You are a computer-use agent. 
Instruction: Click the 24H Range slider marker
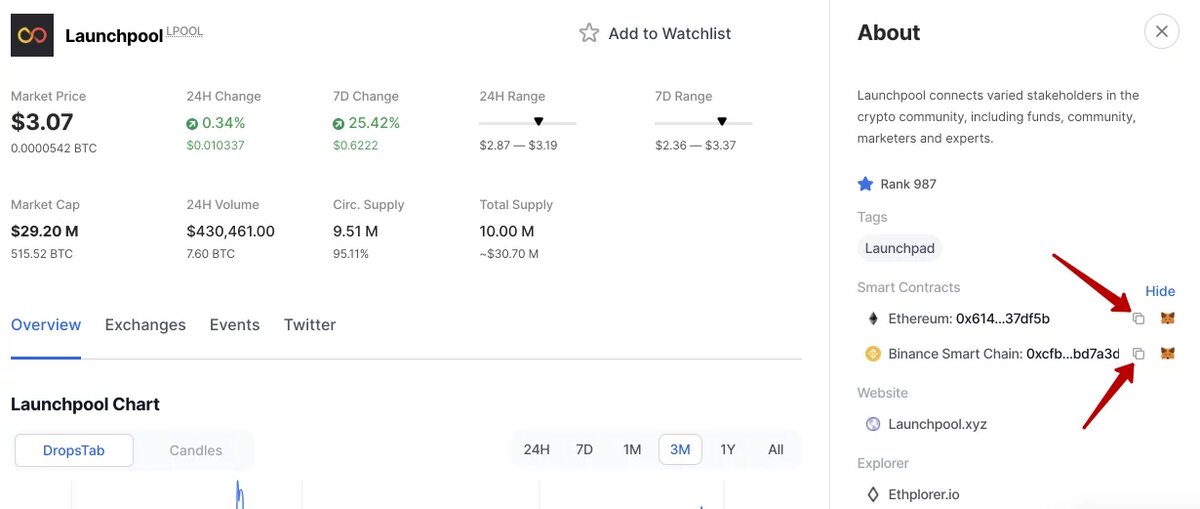pos(538,121)
